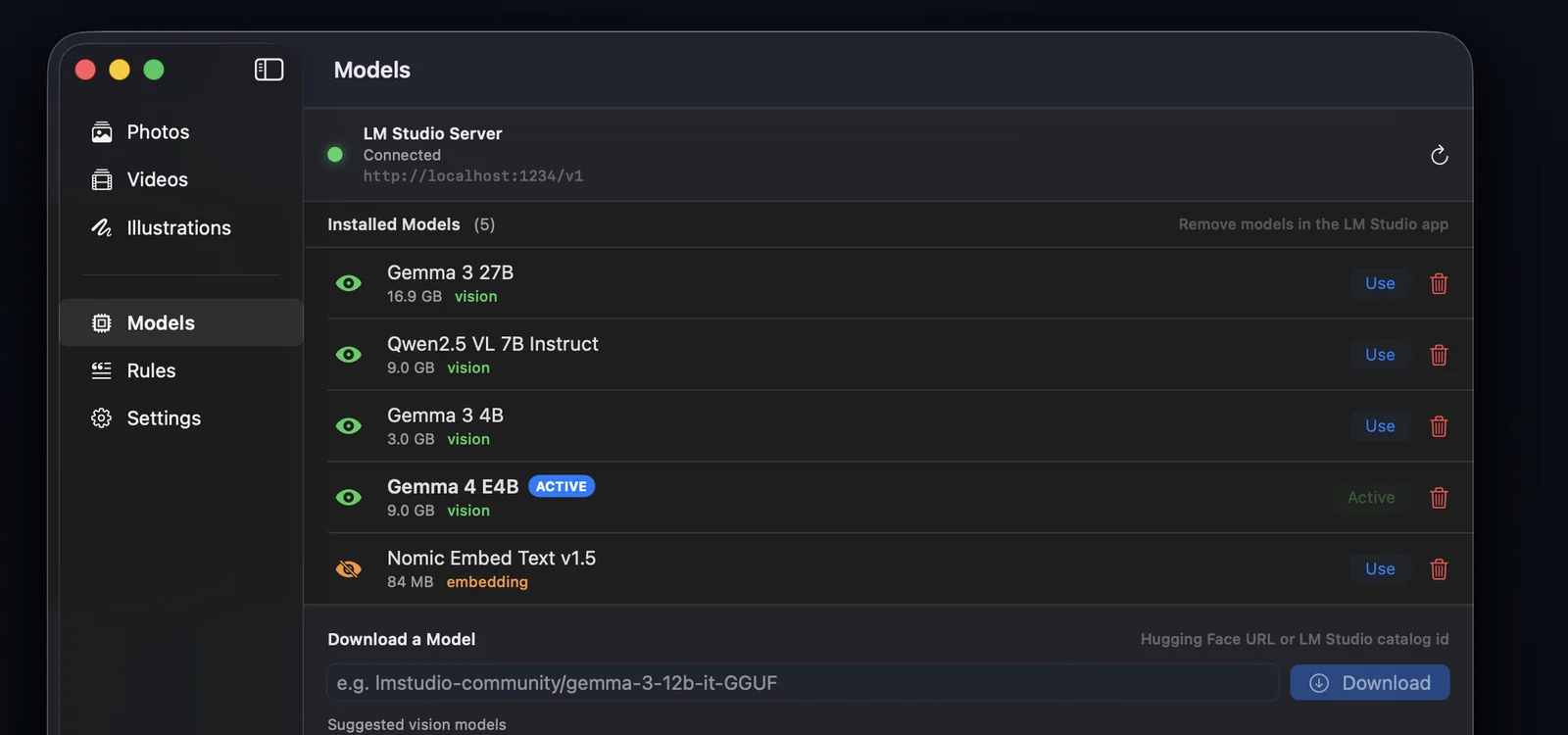Click the Hugging Face URL hint text
The height and width of the screenshot is (735, 1568).
pos(1295,639)
